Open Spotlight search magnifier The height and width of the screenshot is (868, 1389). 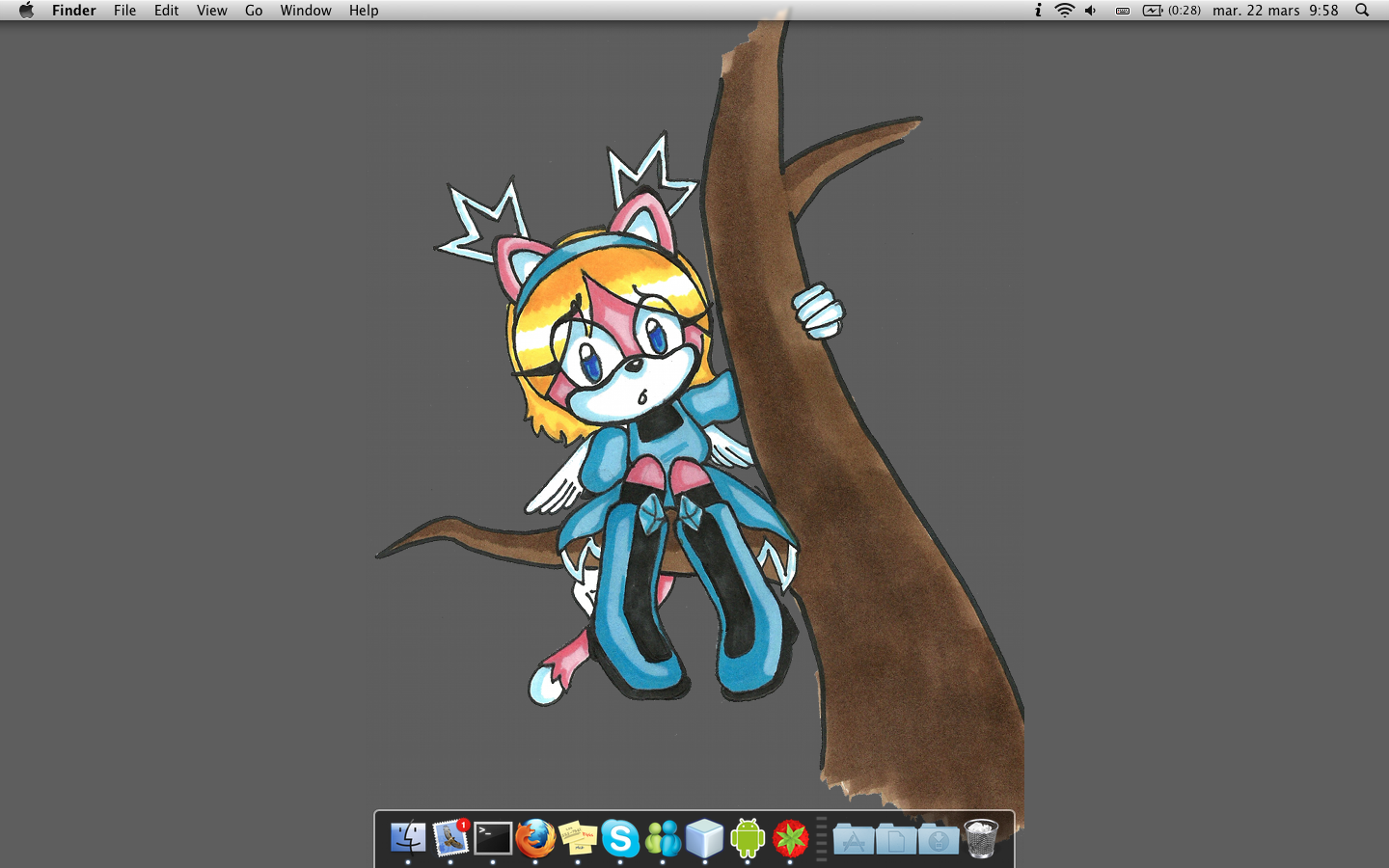[1362, 11]
